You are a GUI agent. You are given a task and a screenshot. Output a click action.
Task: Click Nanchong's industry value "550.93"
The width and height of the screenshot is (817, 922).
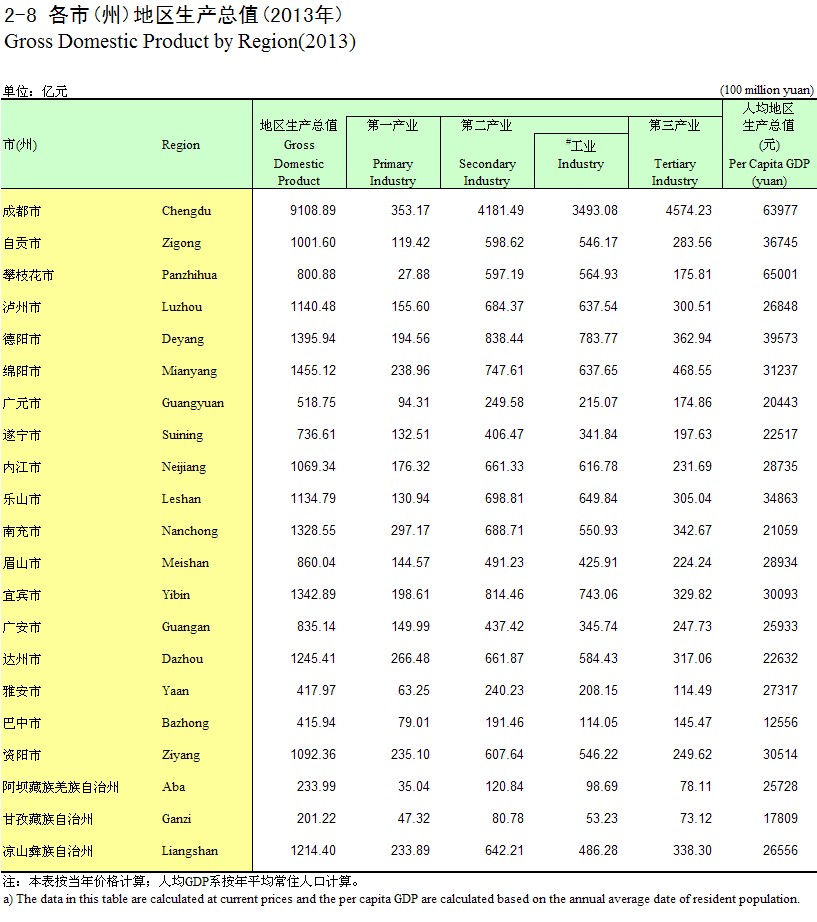pyautogui.click(x=598, y=530)
